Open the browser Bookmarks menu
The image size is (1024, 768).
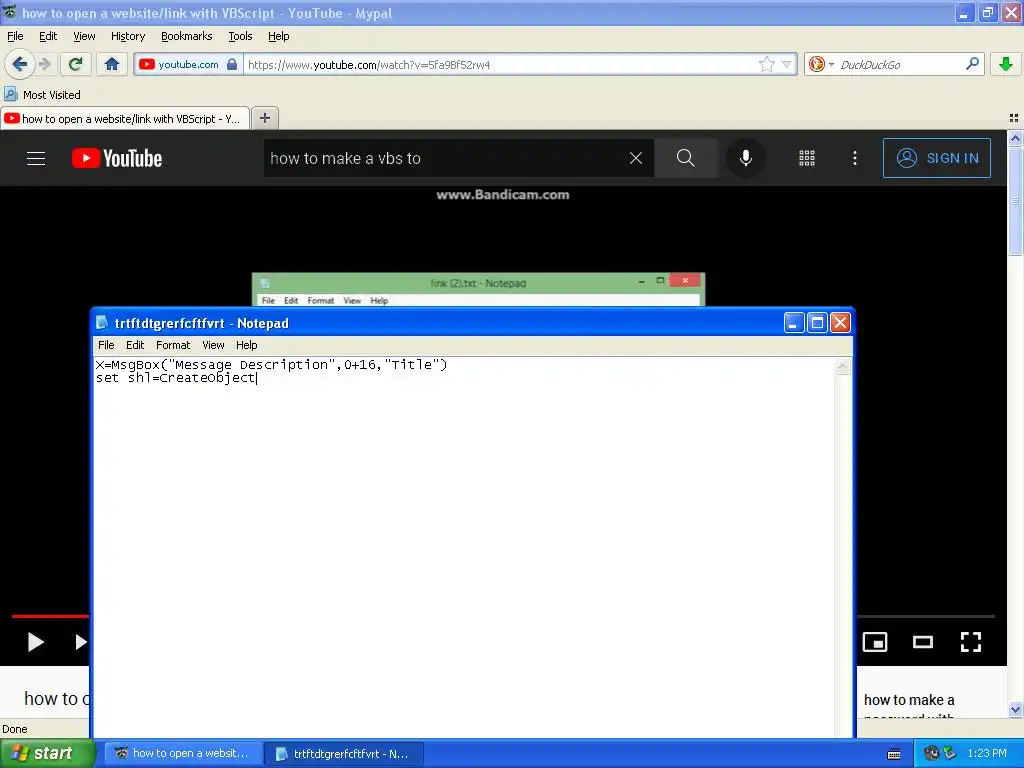coord(186,36)
